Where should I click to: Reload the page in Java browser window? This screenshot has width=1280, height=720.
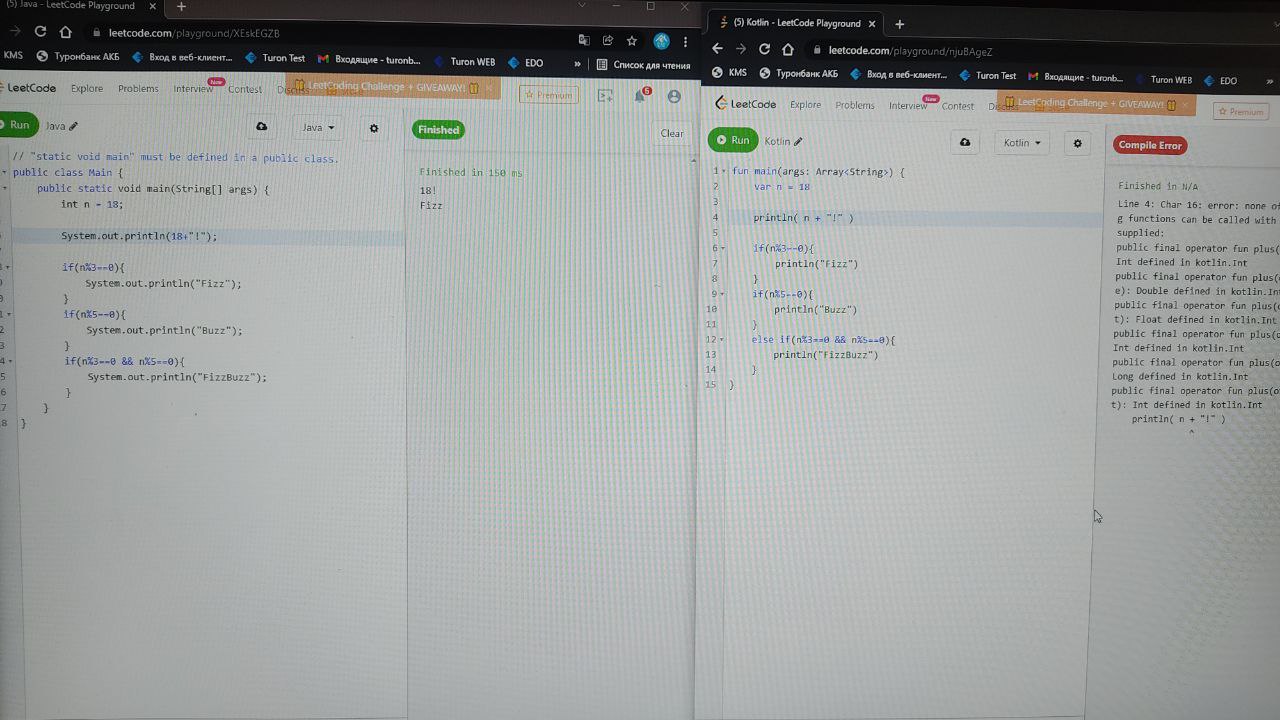tap(41, 32)
